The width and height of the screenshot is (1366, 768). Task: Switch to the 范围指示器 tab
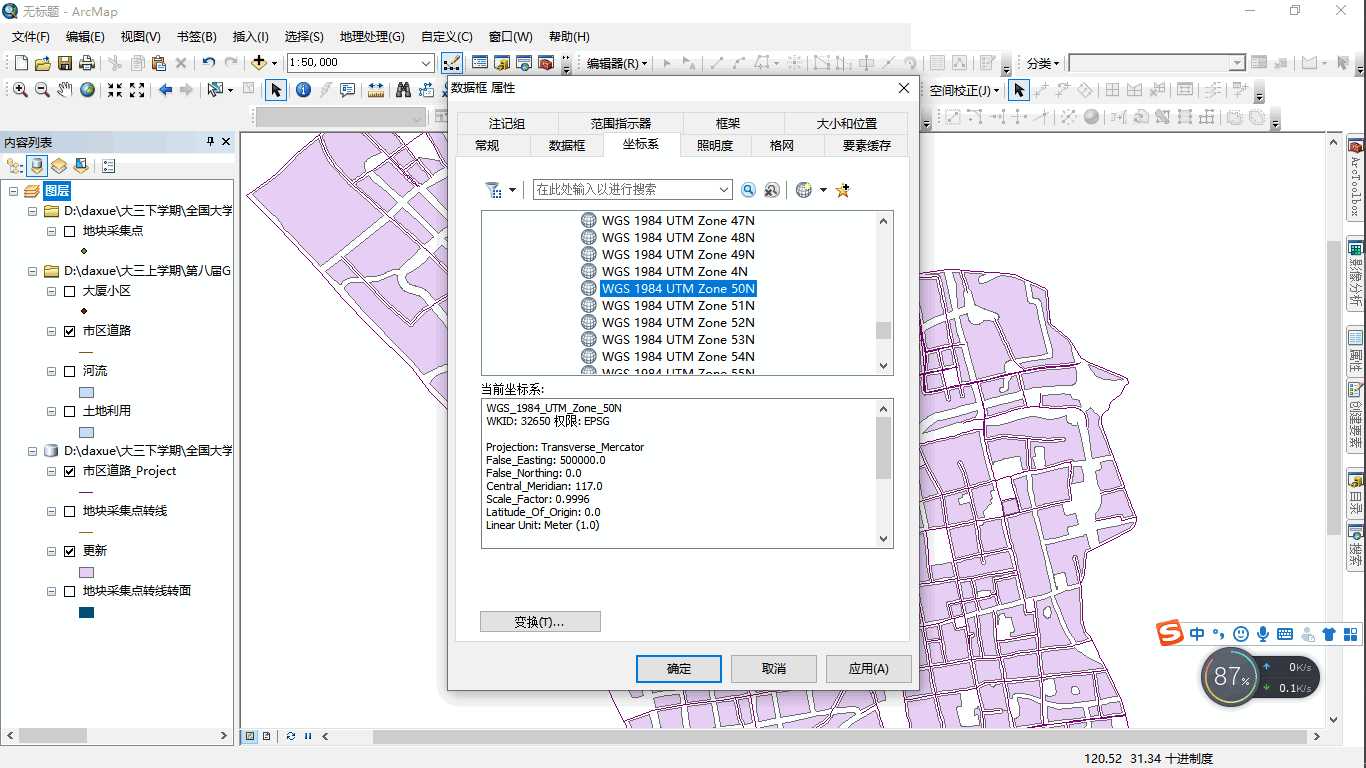(x=620, y=124)
